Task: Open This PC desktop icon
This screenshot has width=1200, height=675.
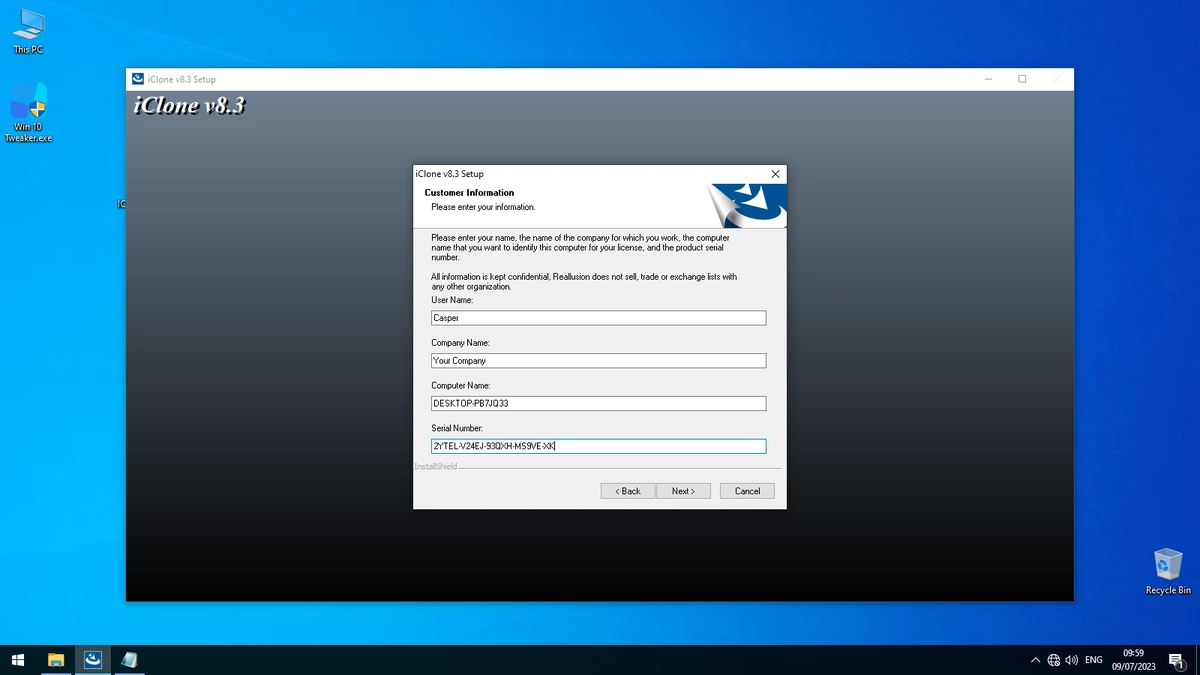Action: click(28, 30)
